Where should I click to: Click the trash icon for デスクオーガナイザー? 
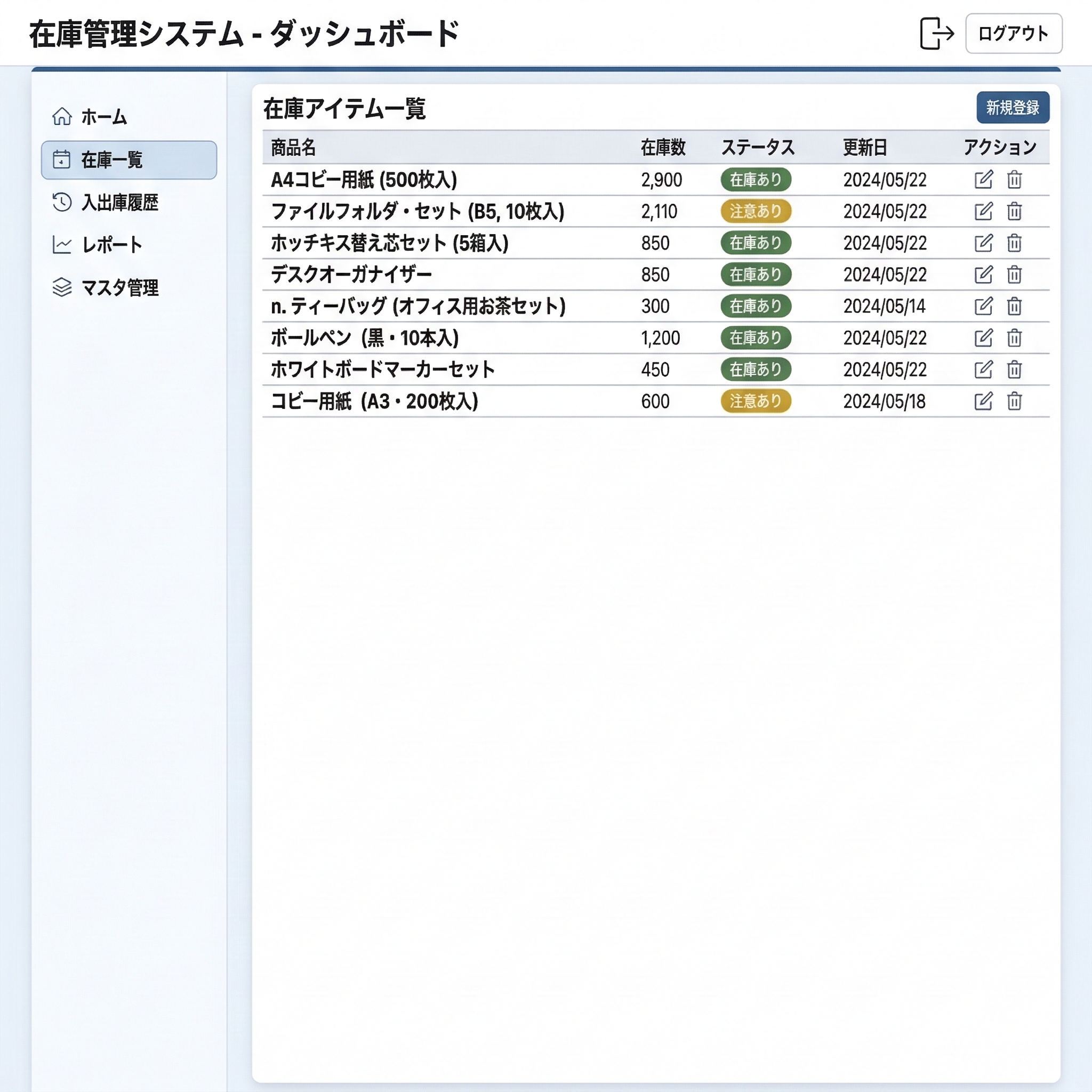[x=1015, y=275]
